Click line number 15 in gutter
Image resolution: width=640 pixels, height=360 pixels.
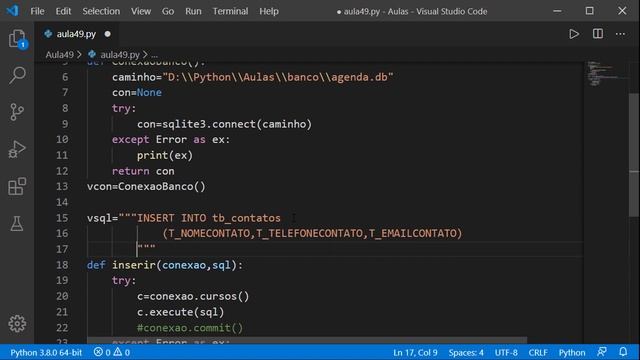point(62,218)
